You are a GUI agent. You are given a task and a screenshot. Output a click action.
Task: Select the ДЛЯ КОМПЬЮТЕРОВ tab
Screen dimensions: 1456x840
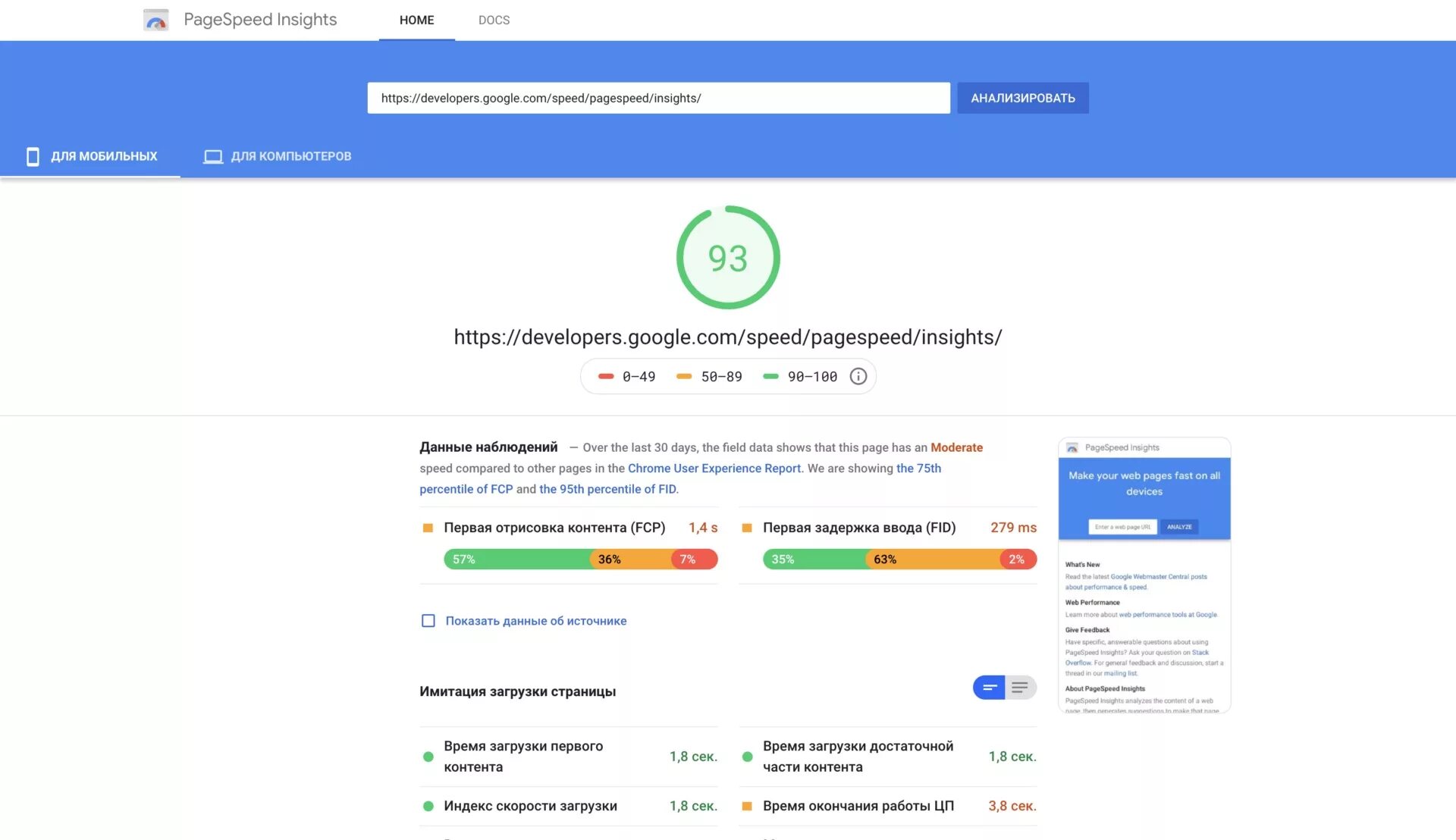(x=278, y=156)
